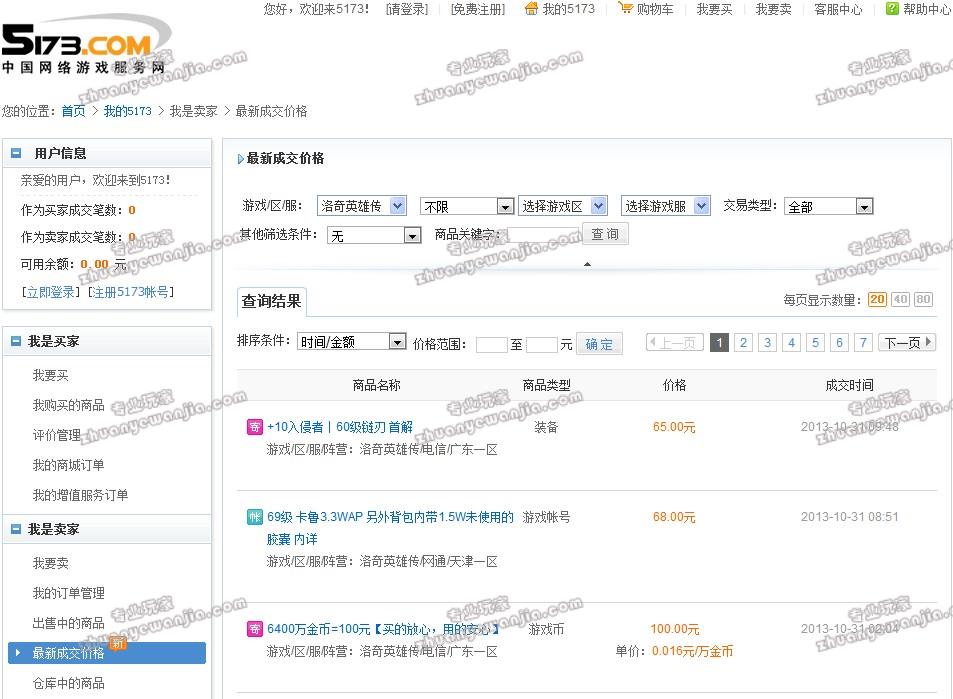This screenshot has height=699, width=953.
Task: Collapse the filter panel with the up arrow
Action: [x=587, y=264]
